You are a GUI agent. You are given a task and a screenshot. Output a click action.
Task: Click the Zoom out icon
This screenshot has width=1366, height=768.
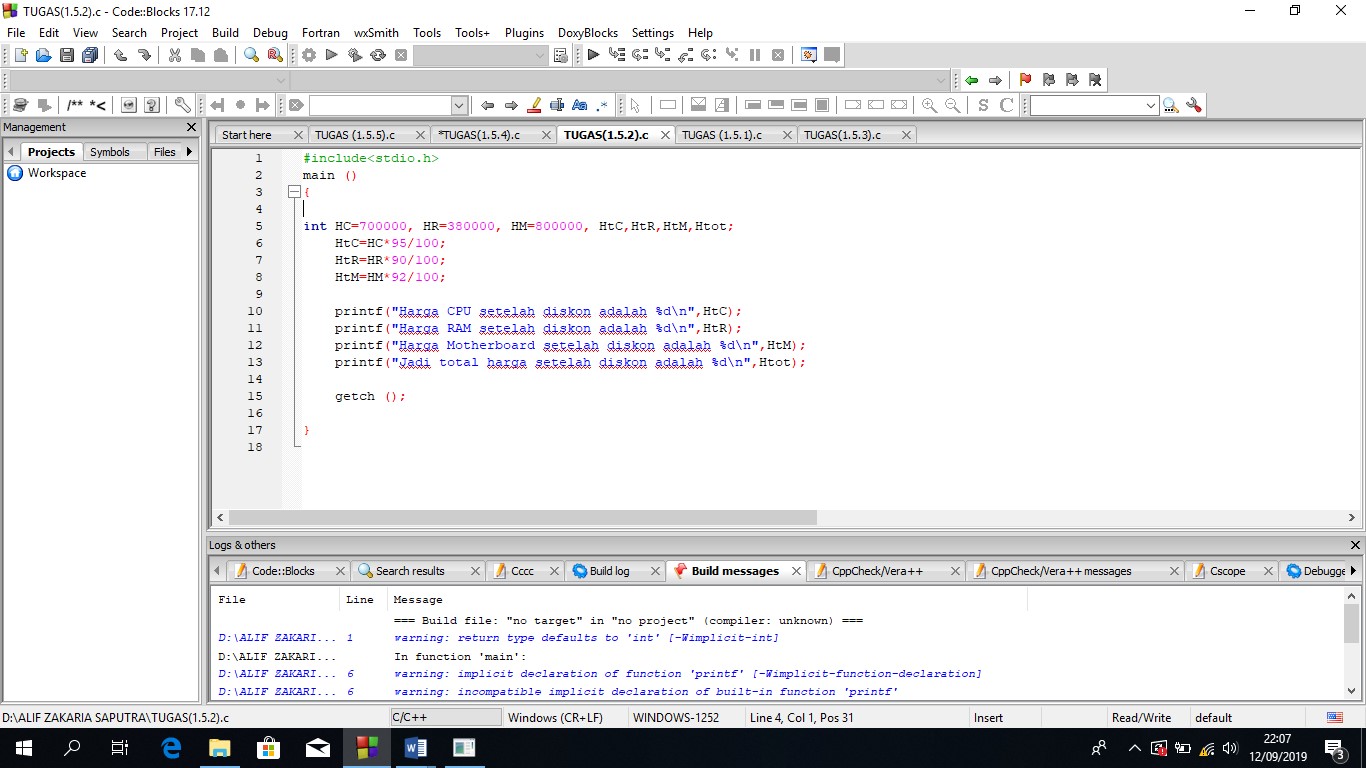click(953, 105)
